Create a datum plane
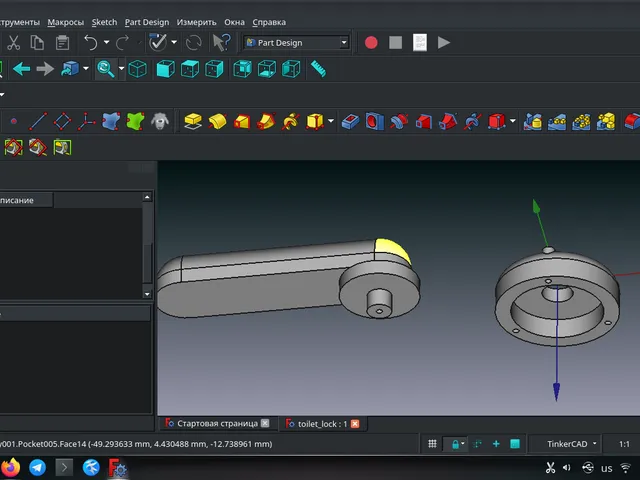The width and height of the screenshot is (640, 480). (x=62, y=121)
